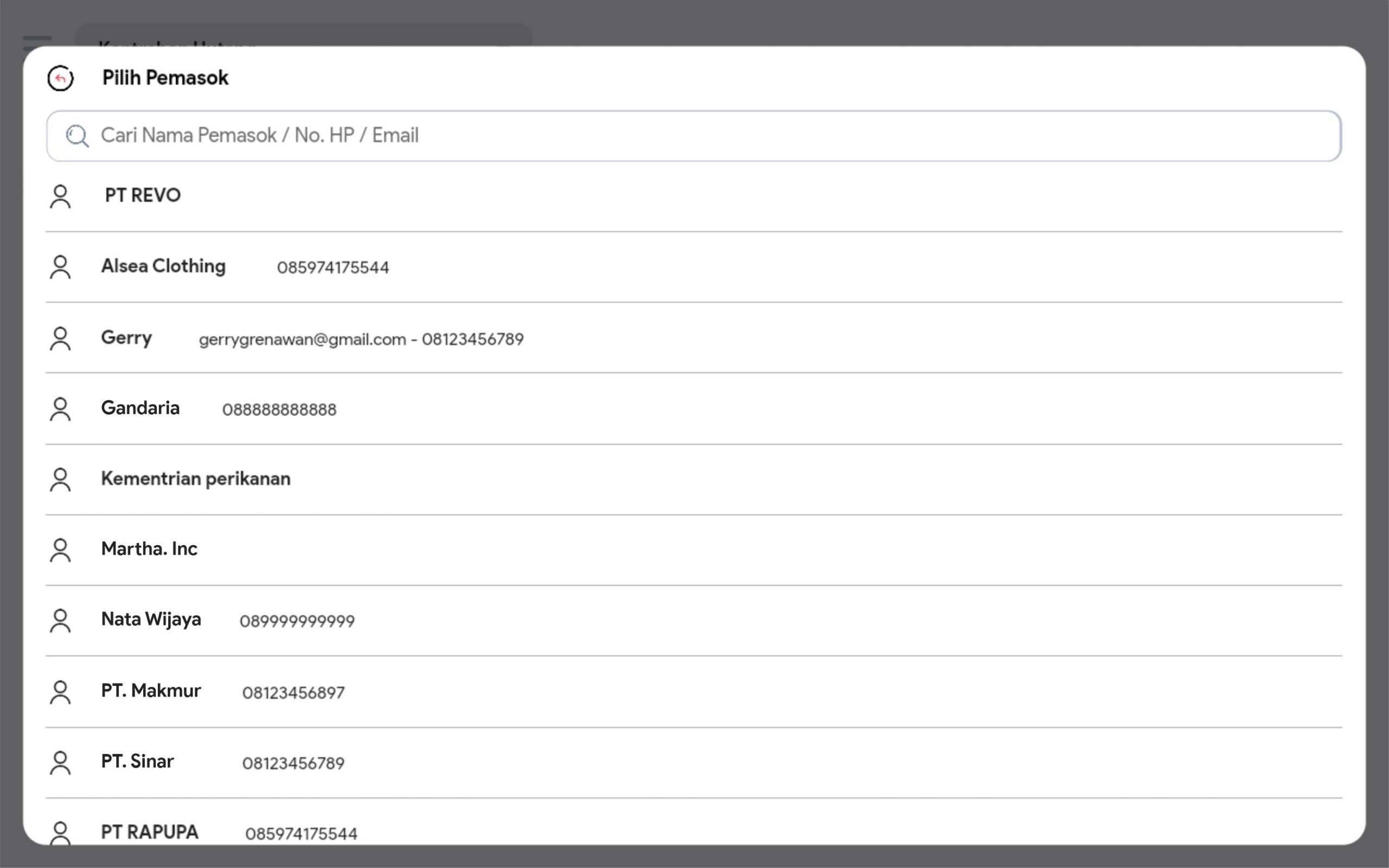Choose Kementrian perikanan supplier
The width and height of the screenshot is (1389, 868).
(196, 479)
